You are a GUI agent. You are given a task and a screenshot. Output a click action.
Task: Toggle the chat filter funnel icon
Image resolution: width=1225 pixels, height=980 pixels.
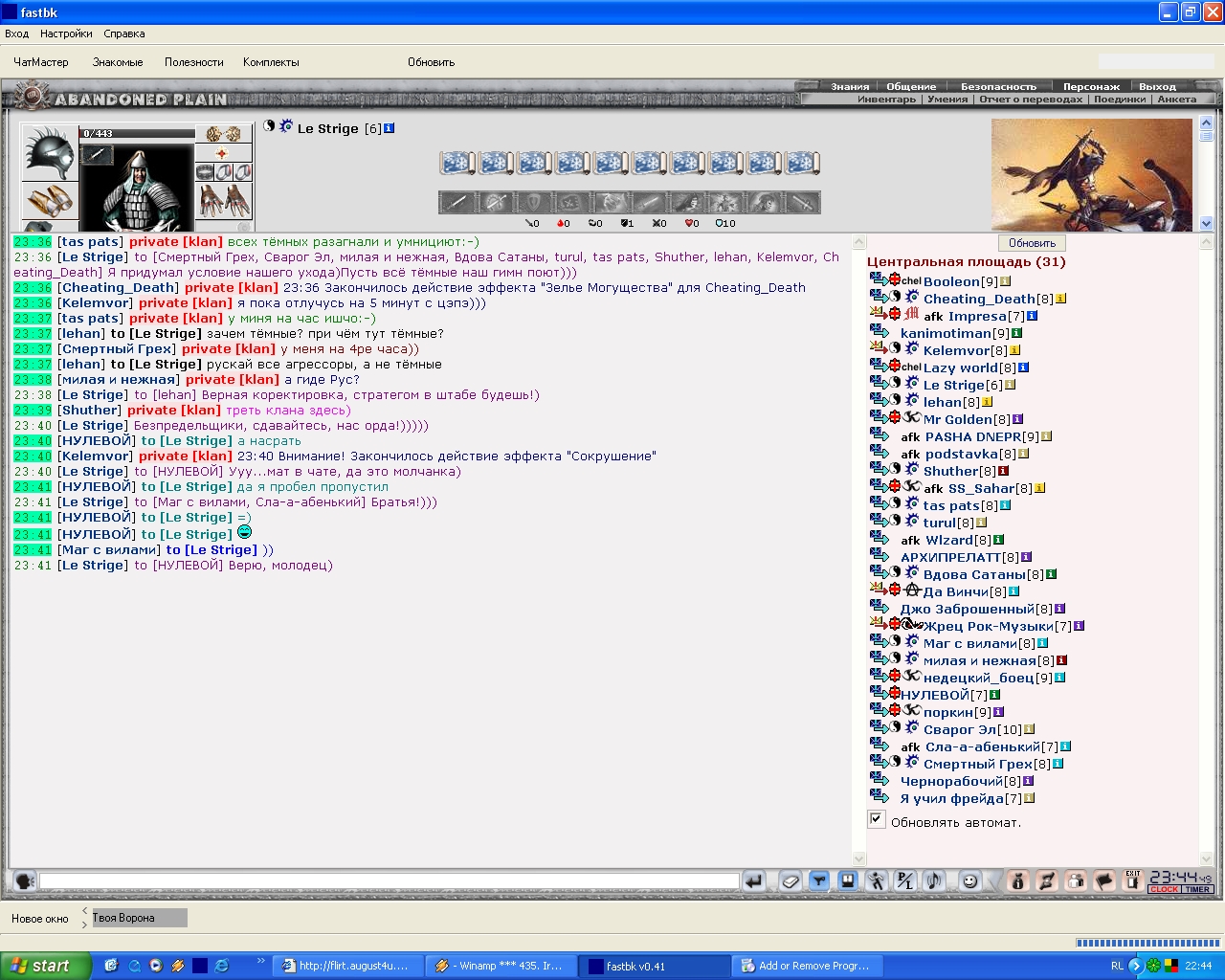[x=819, y=881]
